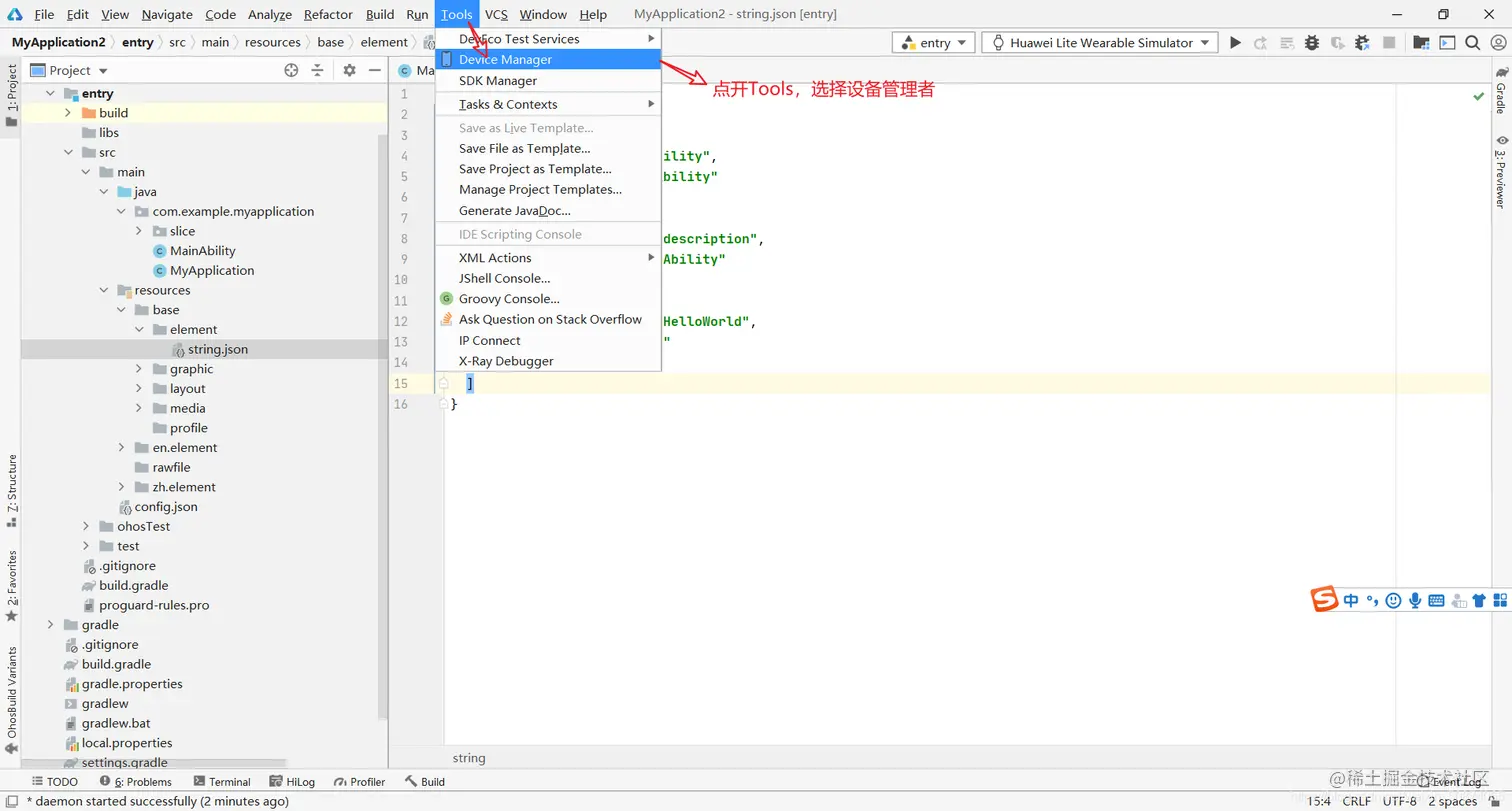Collapse the src folder
1512x811 pixels.
coord(68,152)
